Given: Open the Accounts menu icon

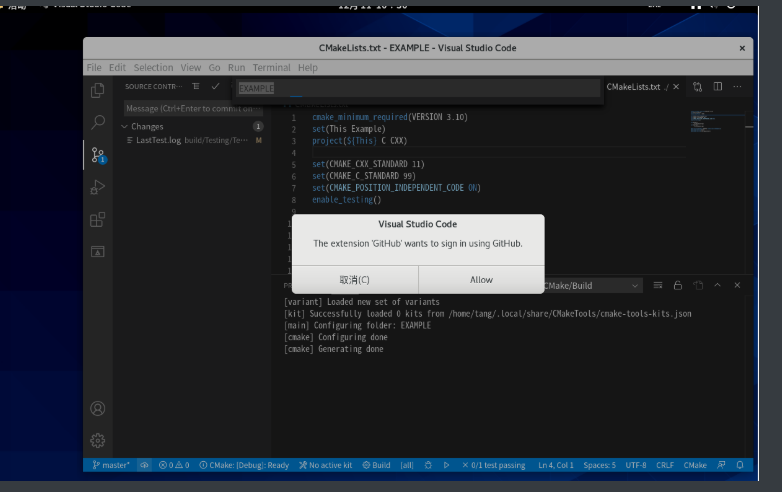Looking at the screenshot, I should pyautogui.click(x=98, y=409).
